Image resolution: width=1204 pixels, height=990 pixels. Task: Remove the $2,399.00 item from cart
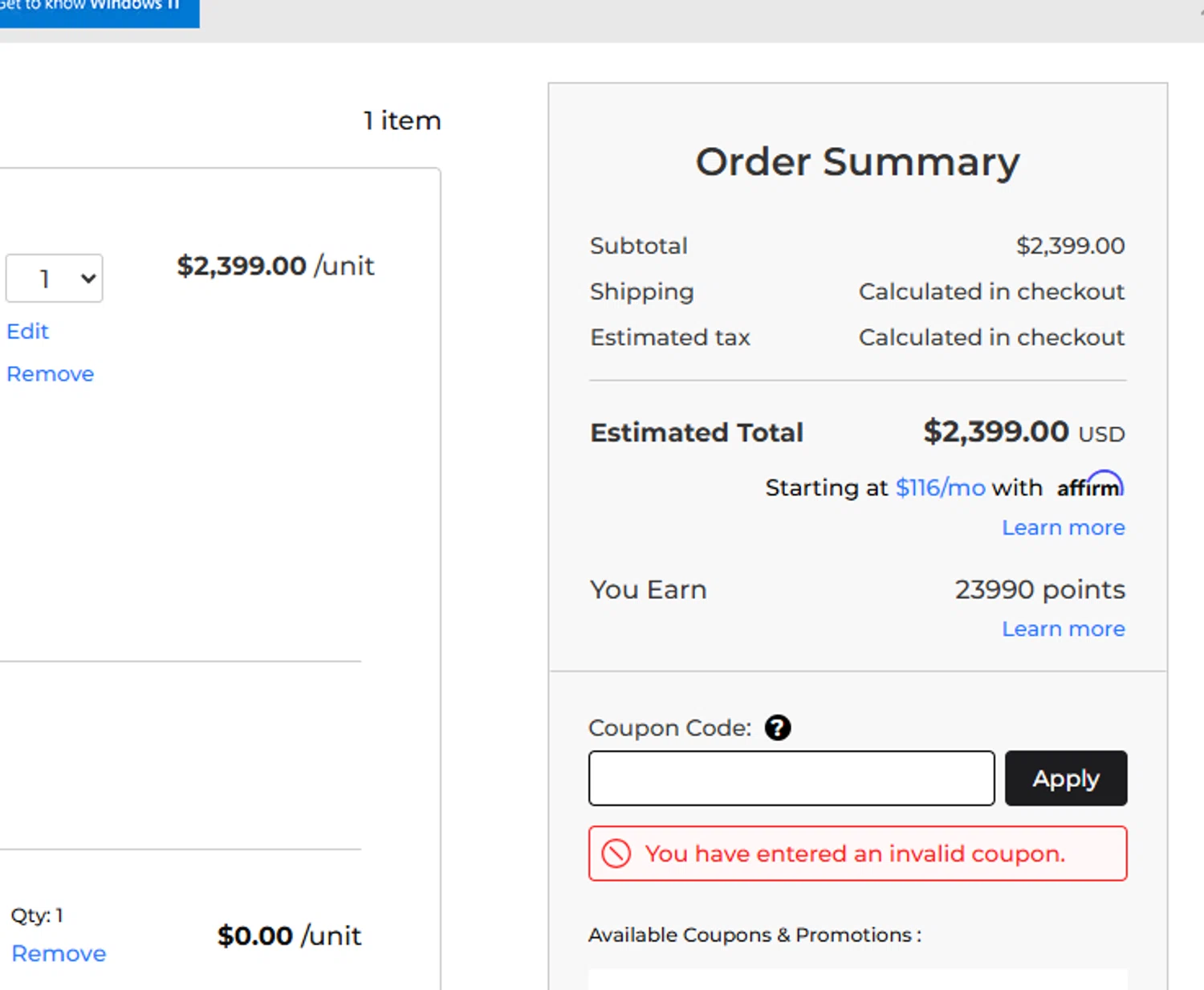click(x=51, y=374)
